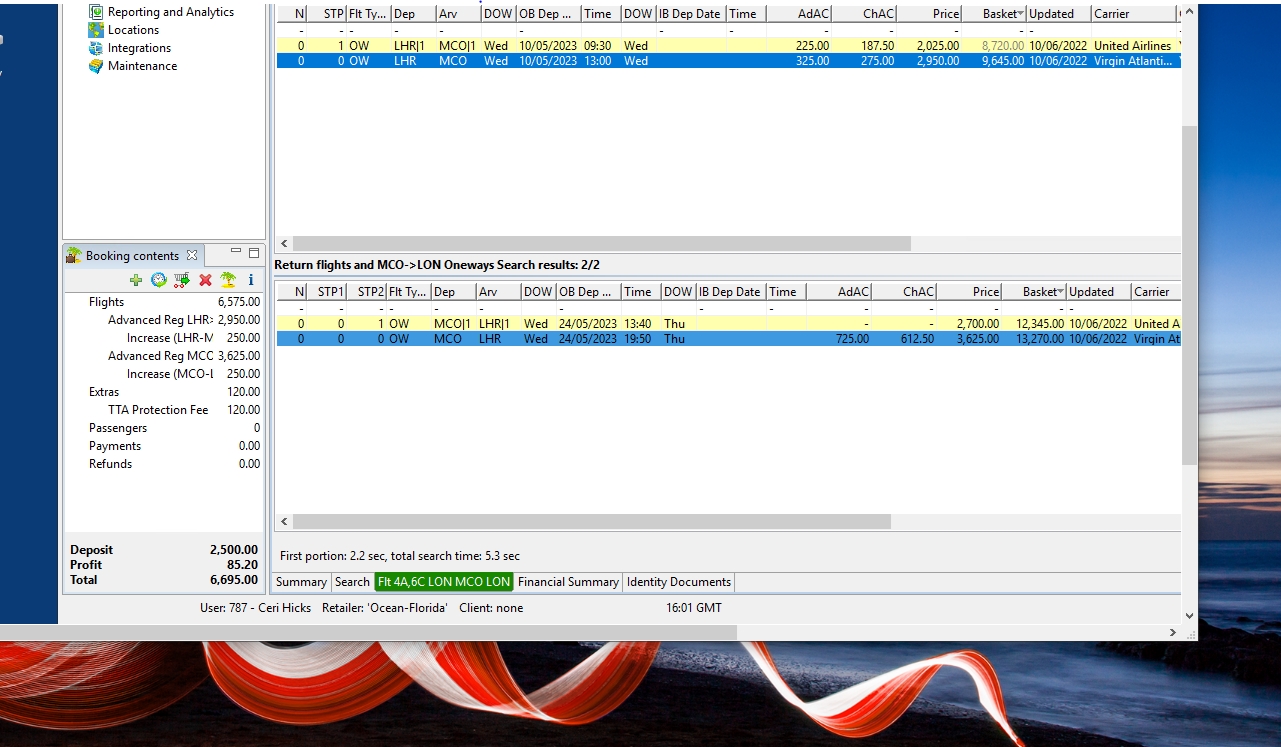Sort return flights table by Basket dropdown arrow
Screen dimensions: 1281x747
click(1059, 292)
